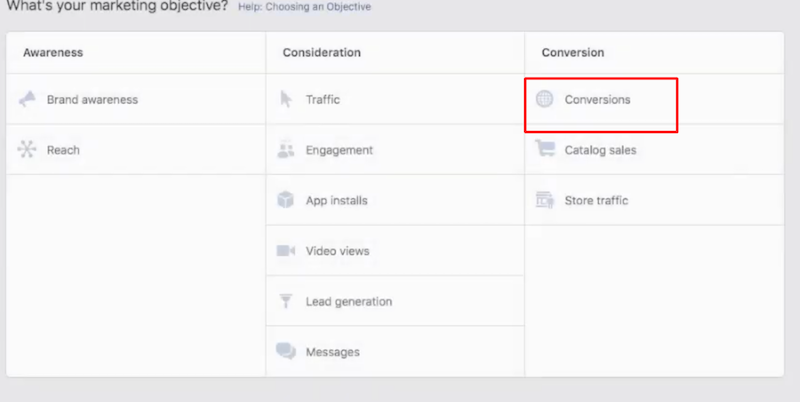Click the Reach snowflake-shaped icon
800x402 pixels.
tap(27, 150)
